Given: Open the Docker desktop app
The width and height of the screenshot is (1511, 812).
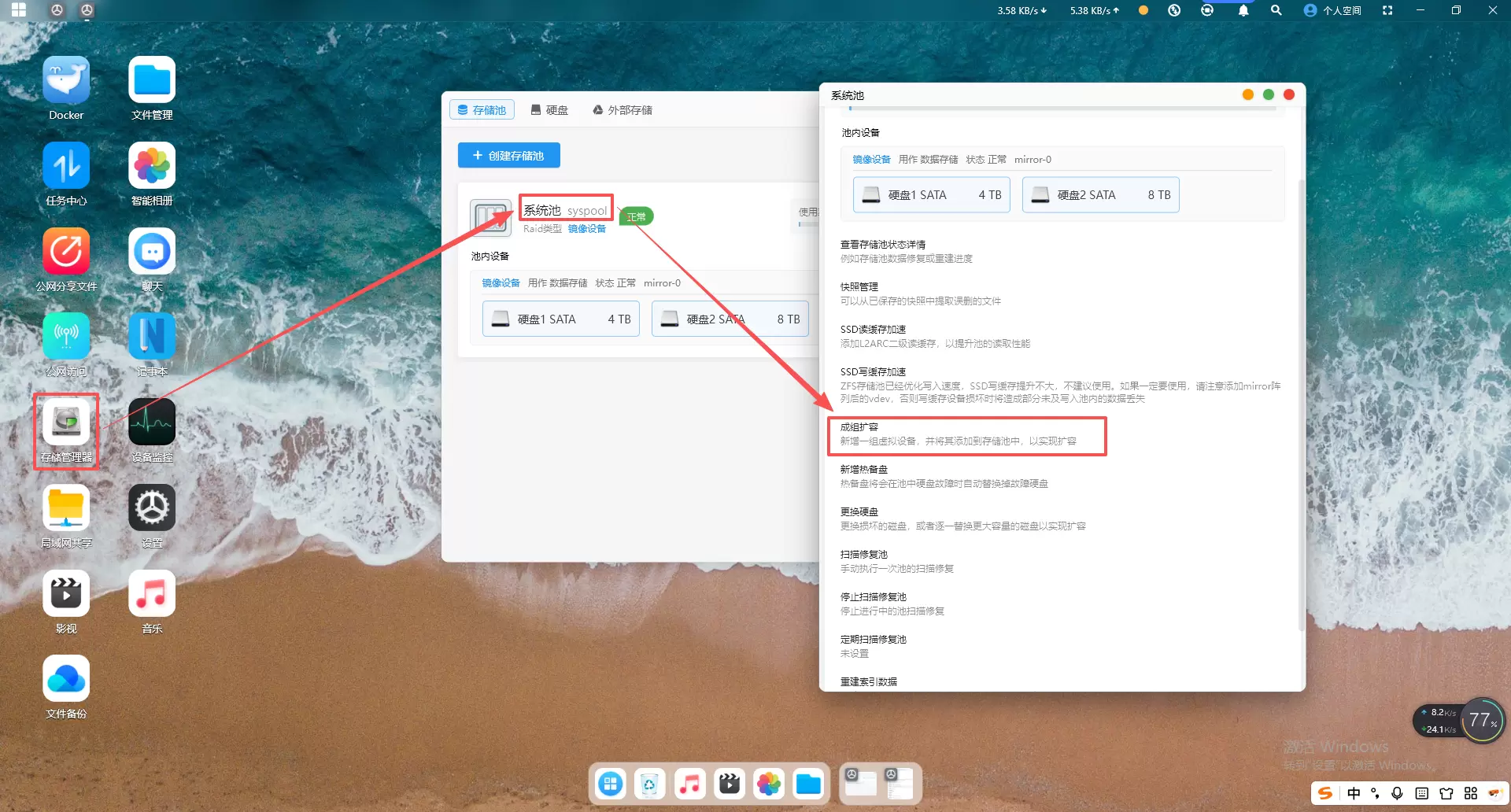Looking at the screenshot, I should pyautogui.click(x=66, y=80).
